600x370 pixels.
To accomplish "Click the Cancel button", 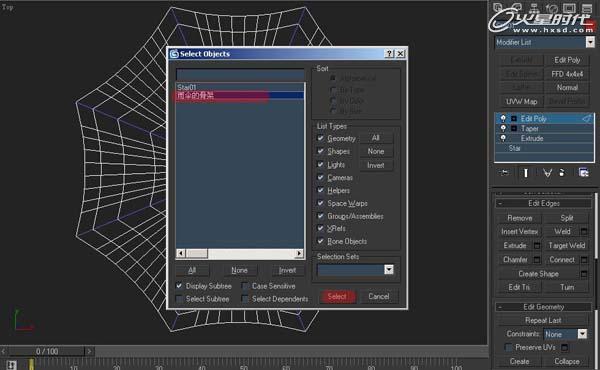I will coord(379,297).
